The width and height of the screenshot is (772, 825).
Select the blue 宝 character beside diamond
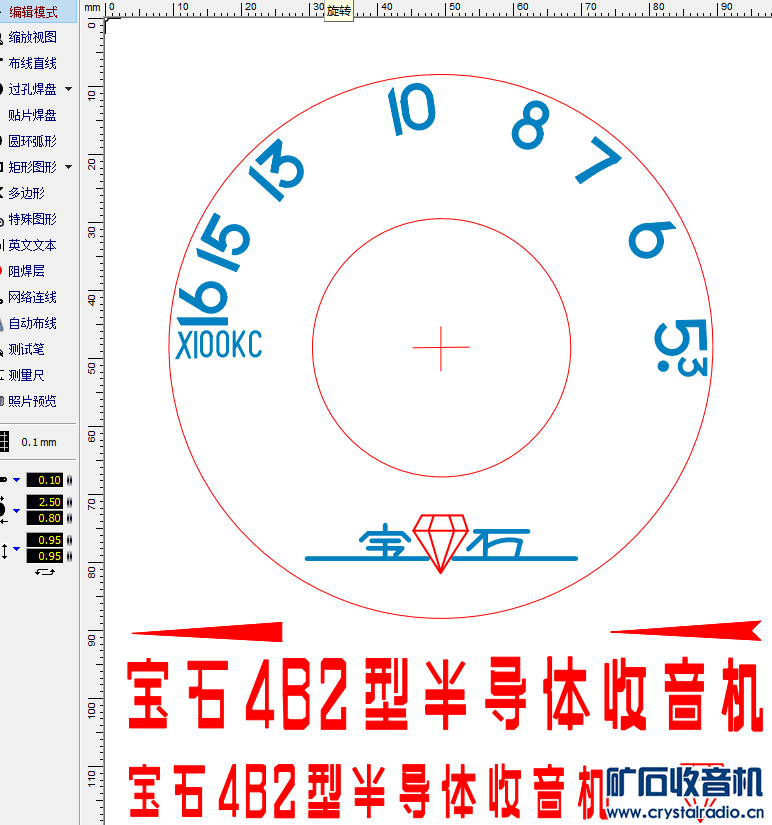385,540
